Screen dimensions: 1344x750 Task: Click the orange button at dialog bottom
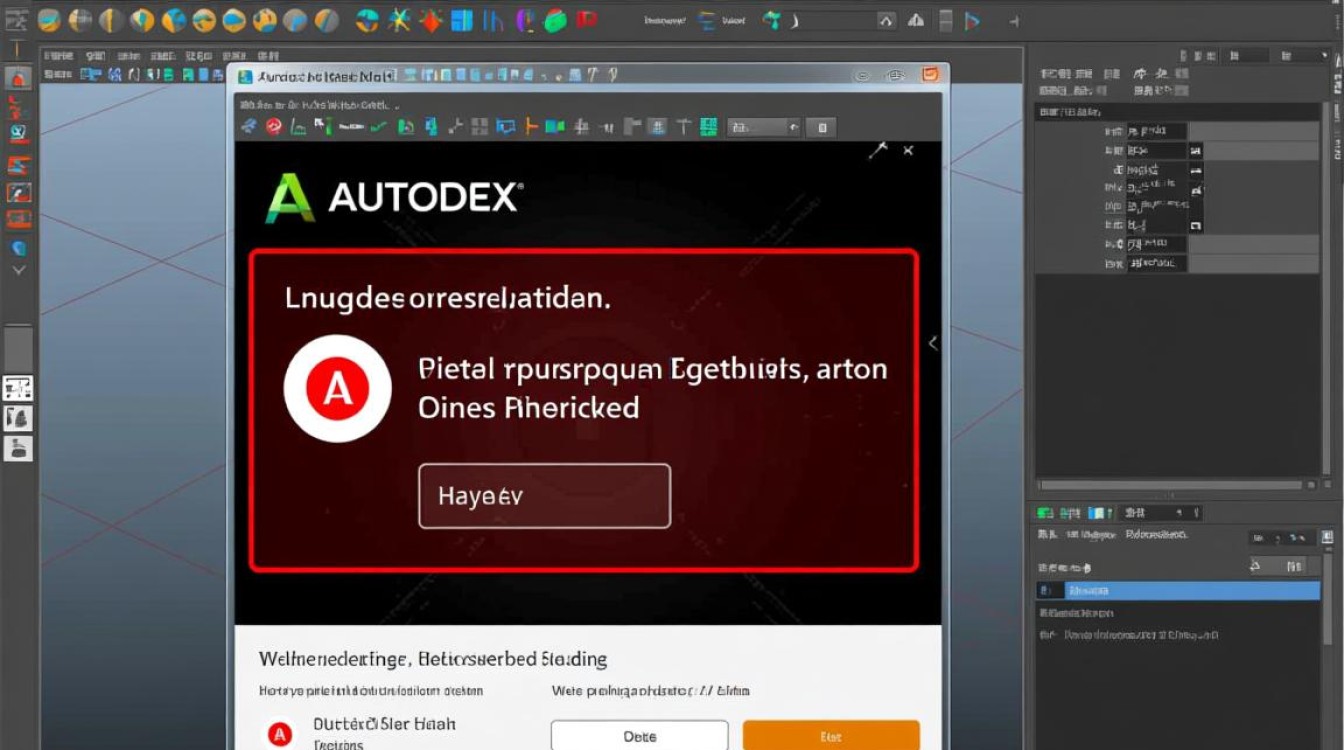pyautogui.click(x=831, y=736)
